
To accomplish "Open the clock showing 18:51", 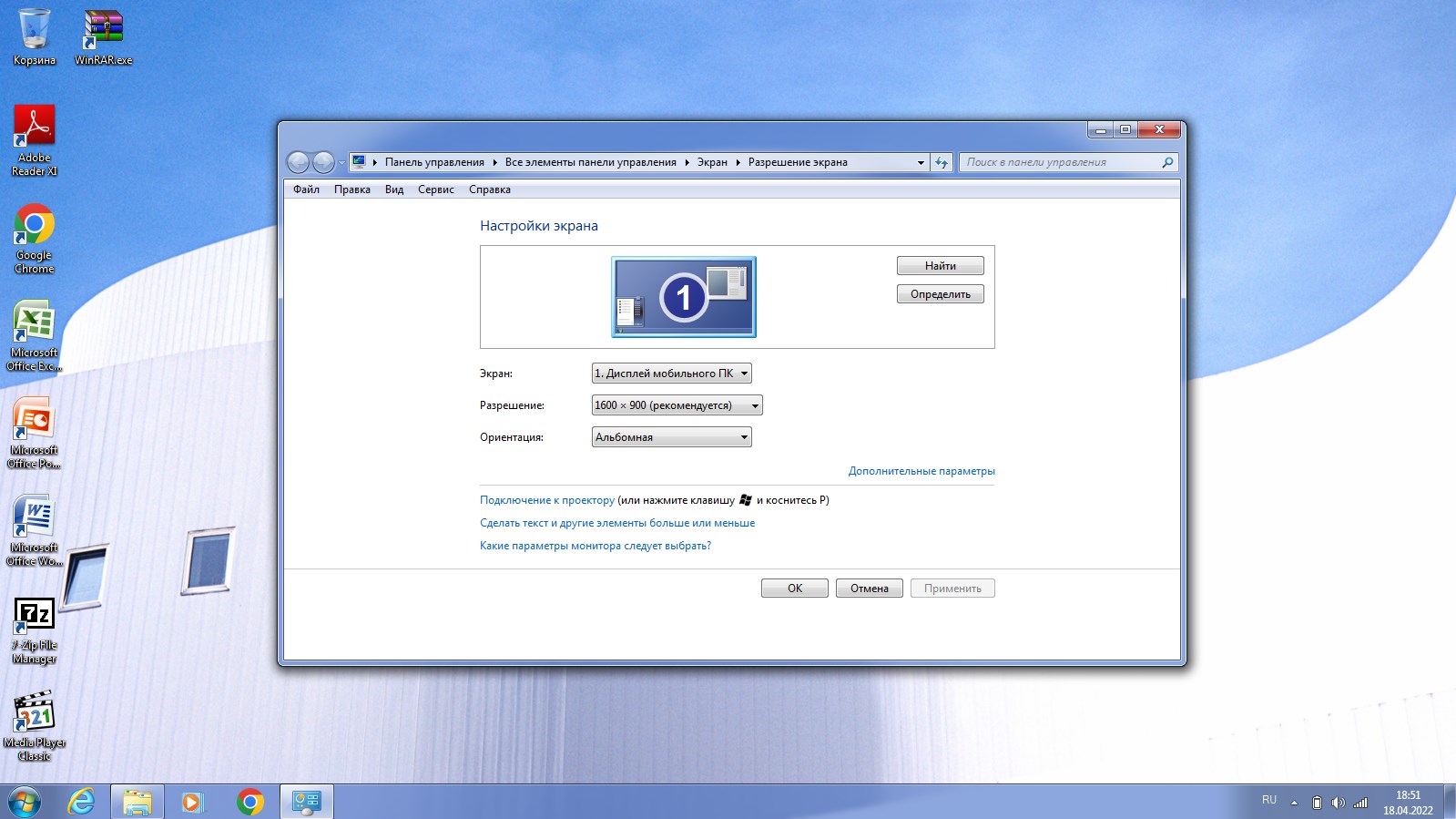I will pos(1408,802).
